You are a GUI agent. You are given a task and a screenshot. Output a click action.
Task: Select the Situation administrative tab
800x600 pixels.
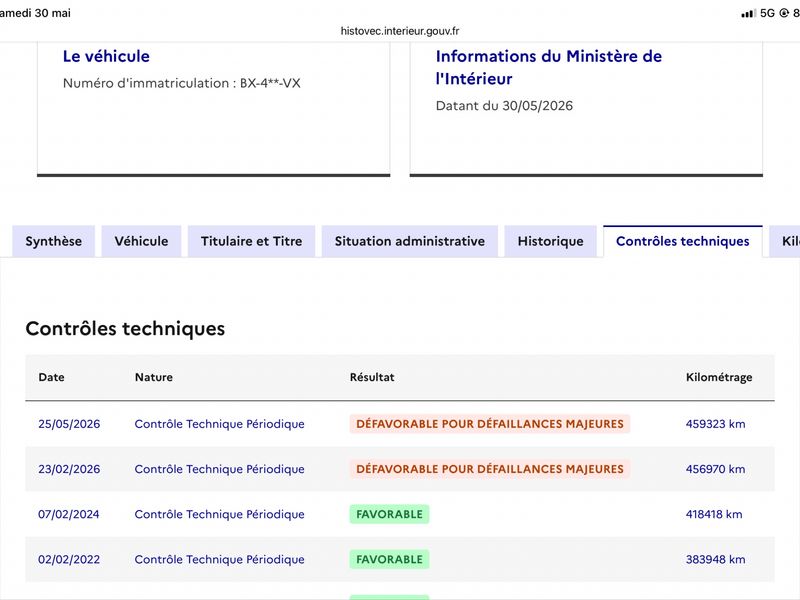[410, 241]
